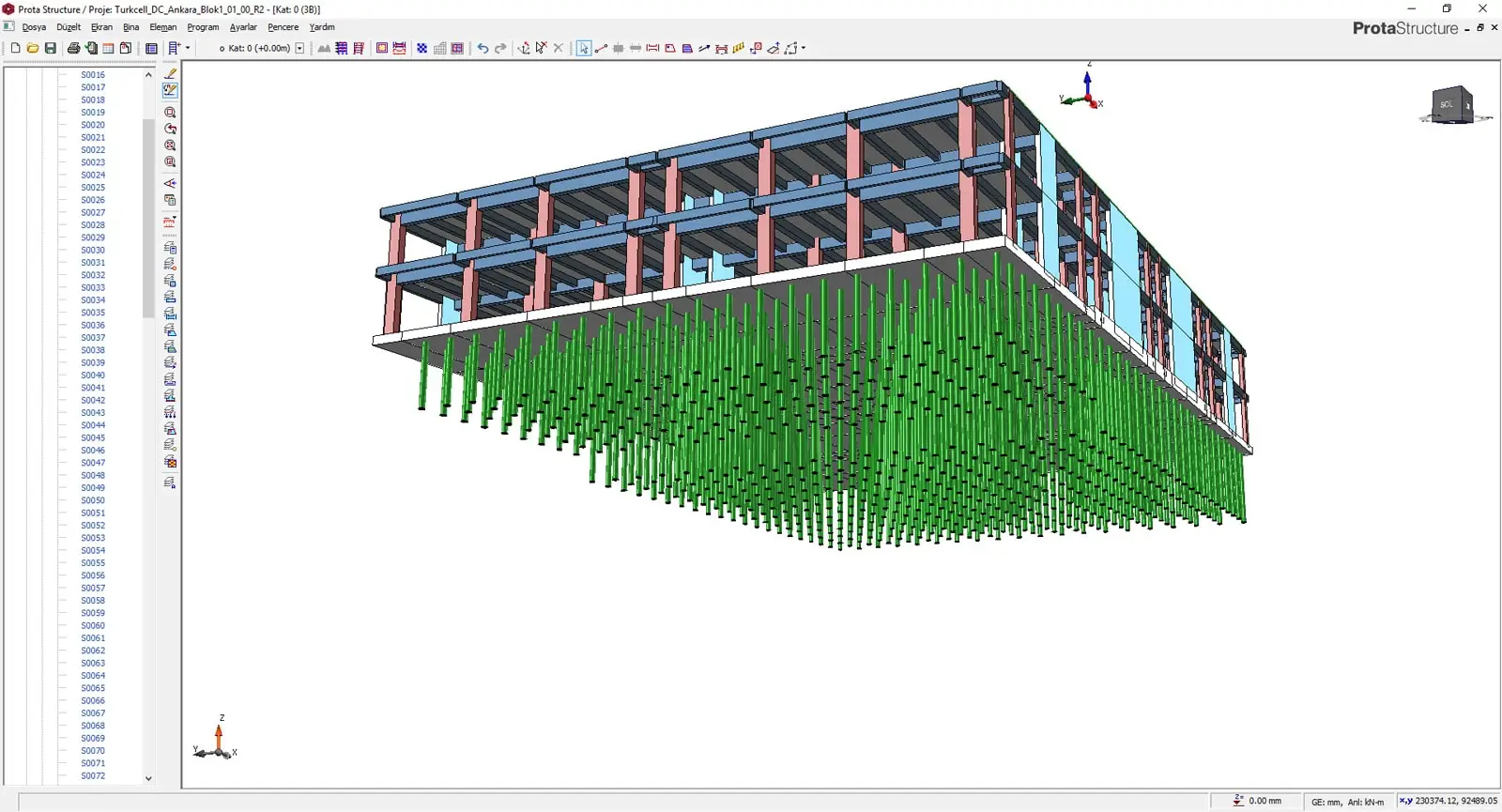Activate the arrow Select pointer tool

pos(584,48)
